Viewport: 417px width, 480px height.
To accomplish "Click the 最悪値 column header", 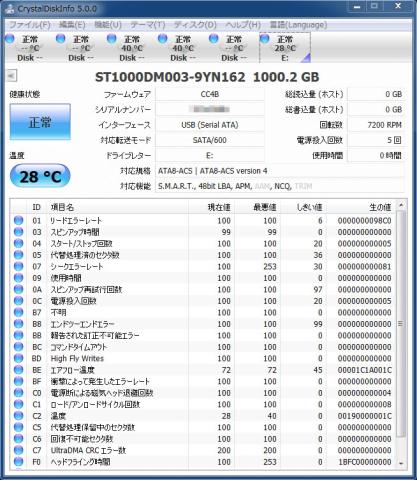I will point(257,207).
